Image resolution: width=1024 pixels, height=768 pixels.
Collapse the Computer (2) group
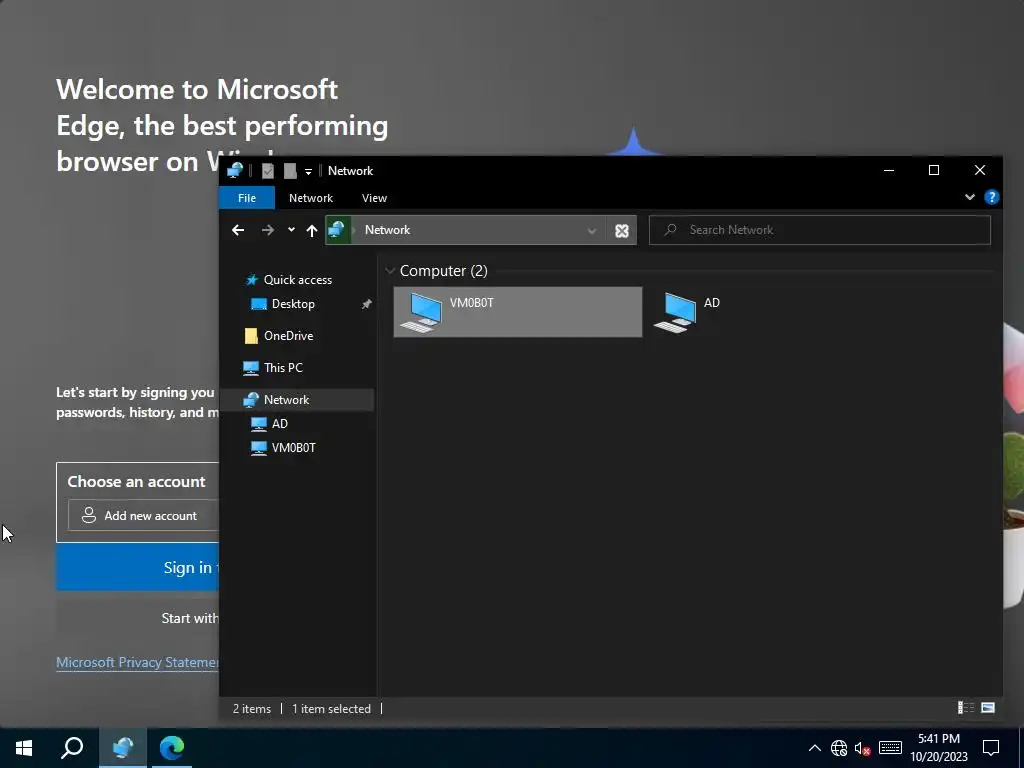click(390, 270)
